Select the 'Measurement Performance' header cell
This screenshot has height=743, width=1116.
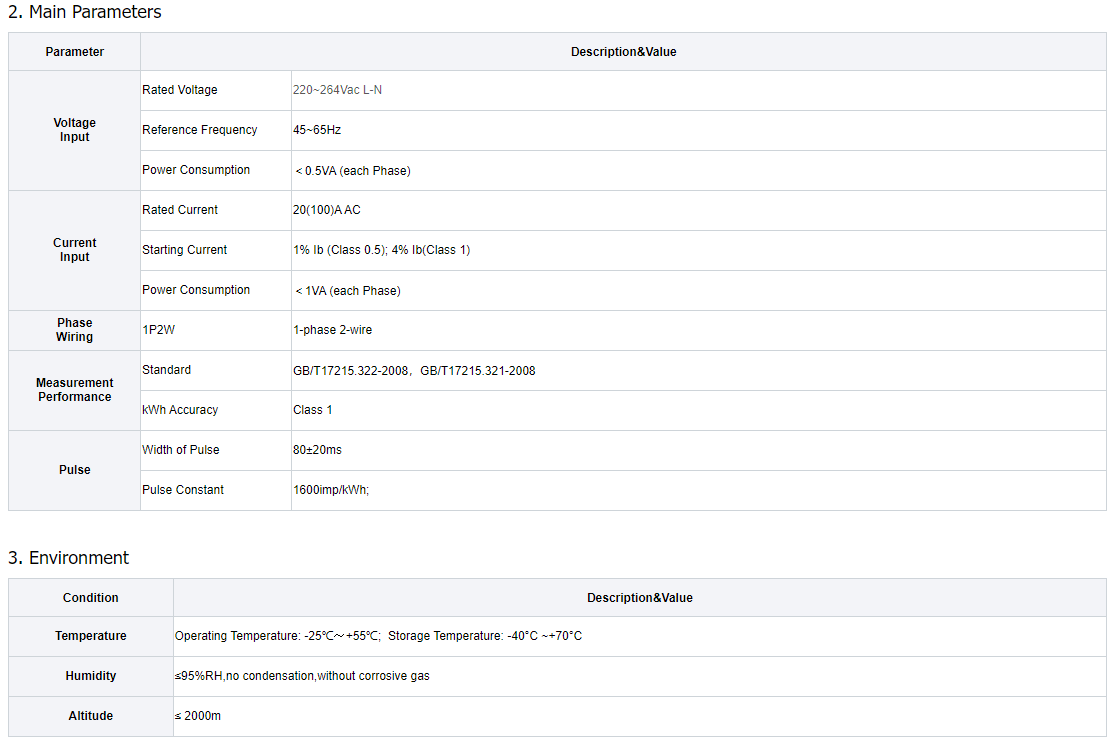[x=75, y=390]
